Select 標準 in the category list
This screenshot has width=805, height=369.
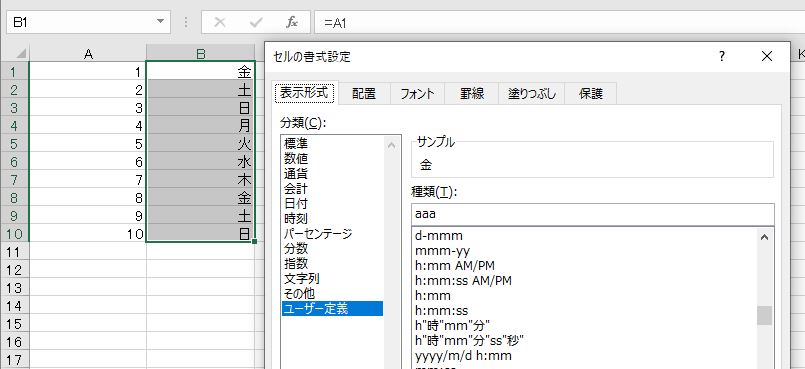click(x=332, y=144)
